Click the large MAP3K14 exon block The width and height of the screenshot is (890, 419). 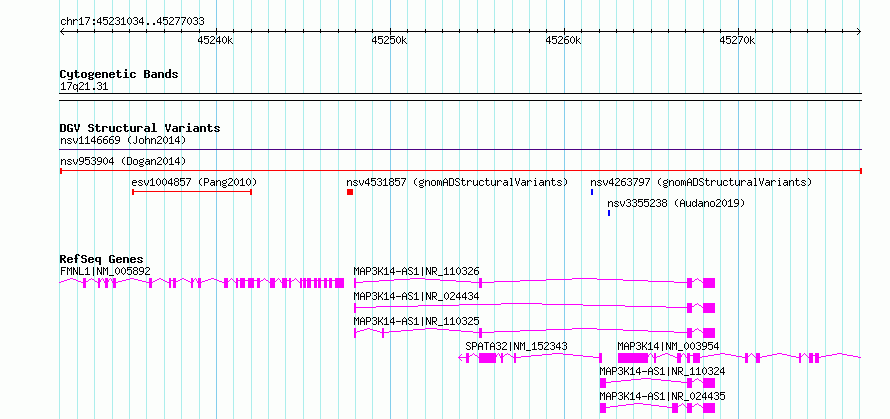point(633,358)
